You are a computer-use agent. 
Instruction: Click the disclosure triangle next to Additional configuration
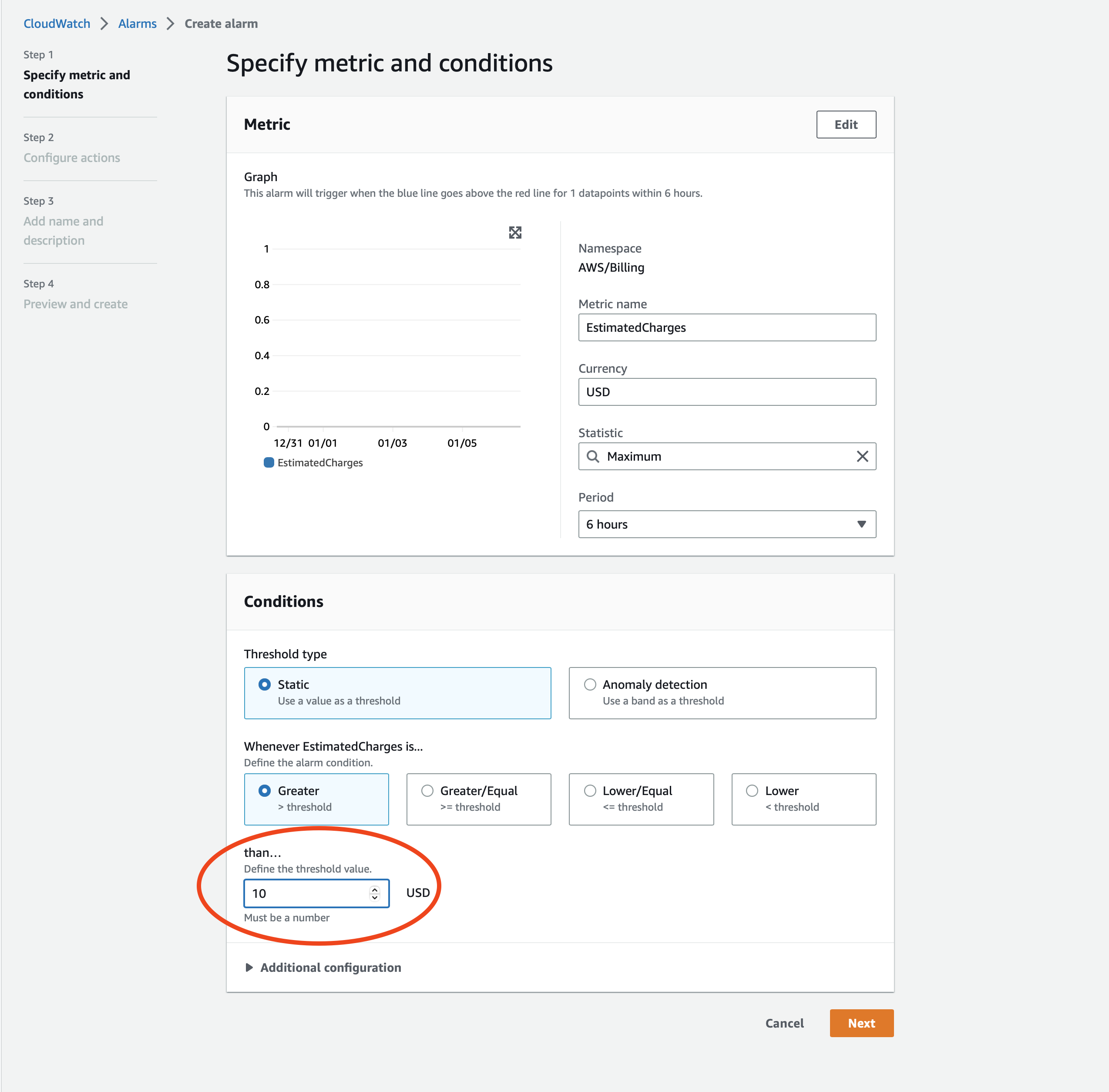tap(249, 967)
